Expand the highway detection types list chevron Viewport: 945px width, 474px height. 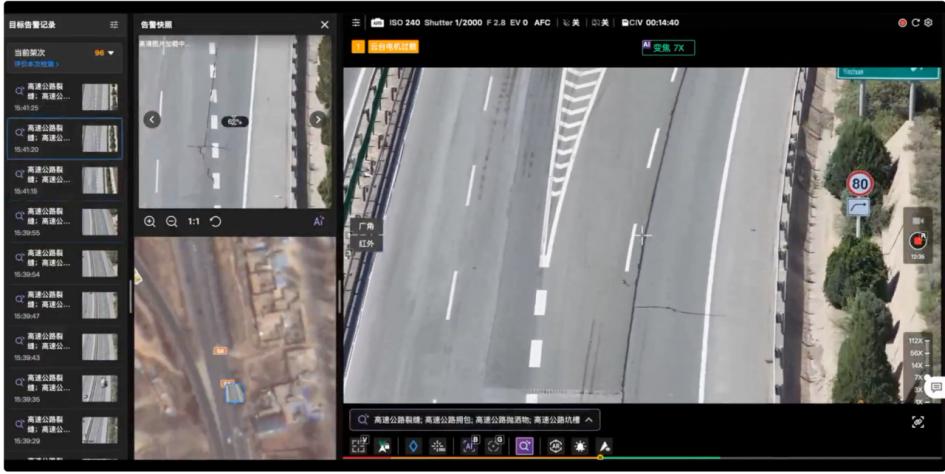tap(589, 420)
